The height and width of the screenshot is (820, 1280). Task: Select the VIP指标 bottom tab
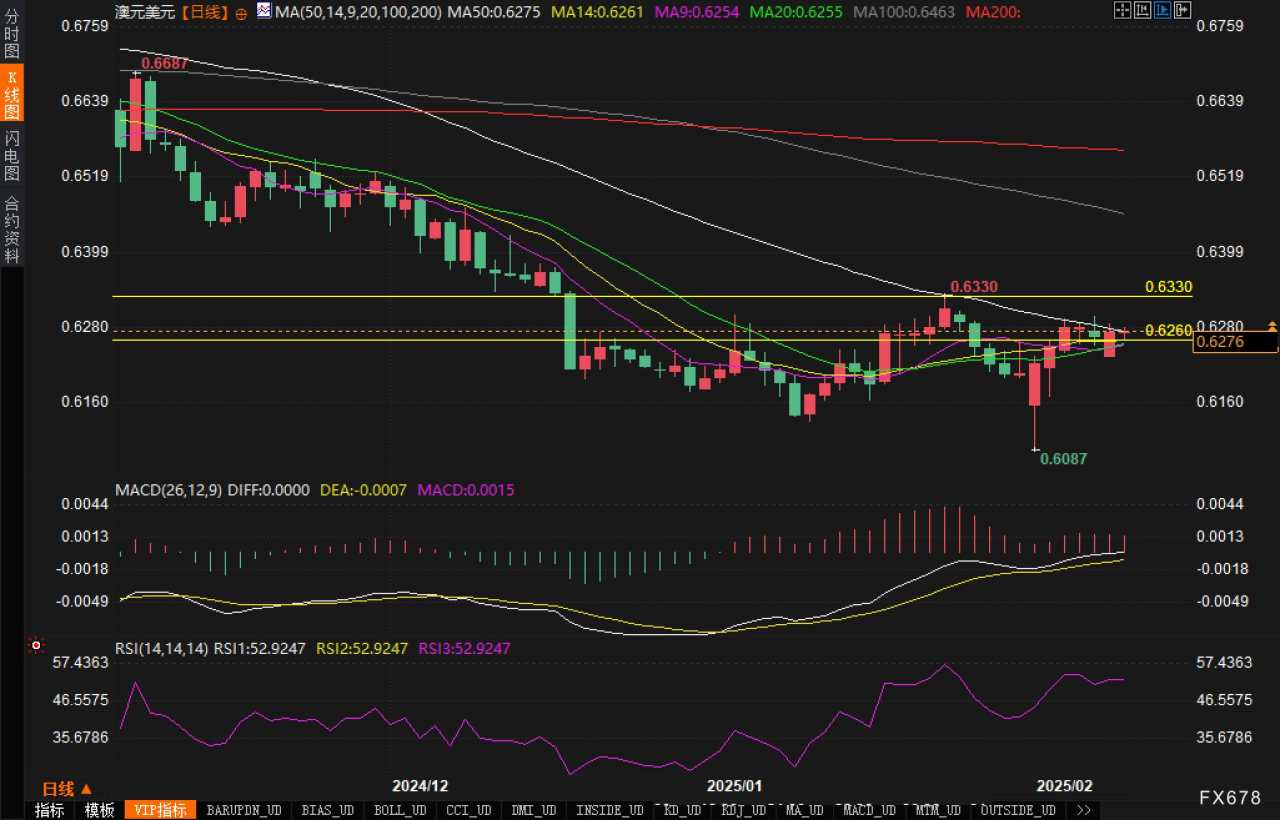tap(160, 810)
